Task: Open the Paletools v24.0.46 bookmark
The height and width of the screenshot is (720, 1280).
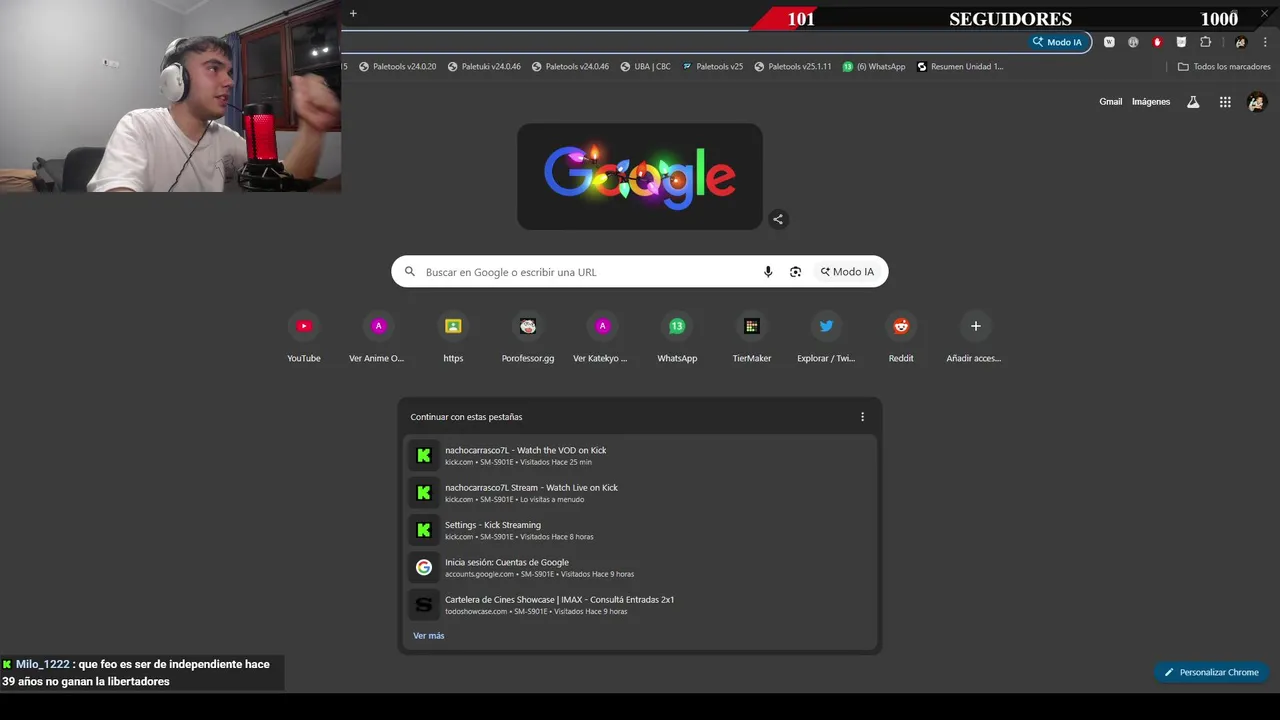Action: point(570,67)
